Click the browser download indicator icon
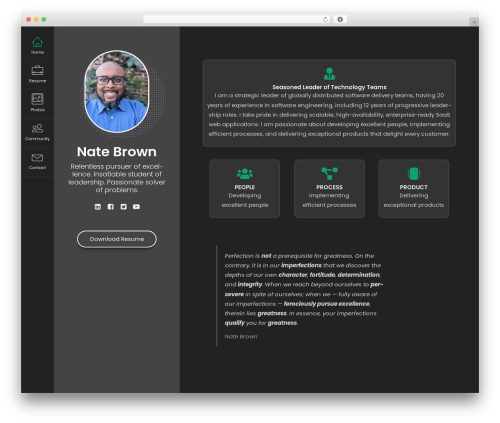The width and height of the screenshot is (500, 423). 340,19
